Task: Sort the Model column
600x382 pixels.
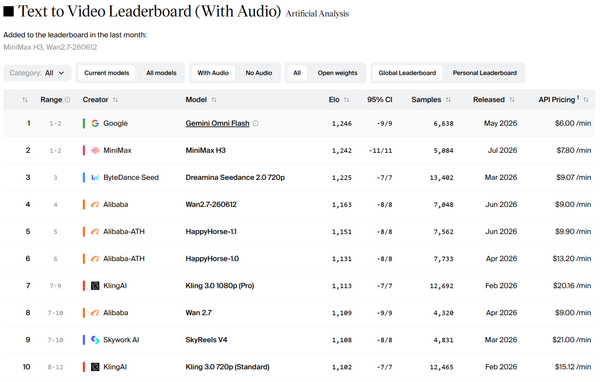Action: click(214, 100)
